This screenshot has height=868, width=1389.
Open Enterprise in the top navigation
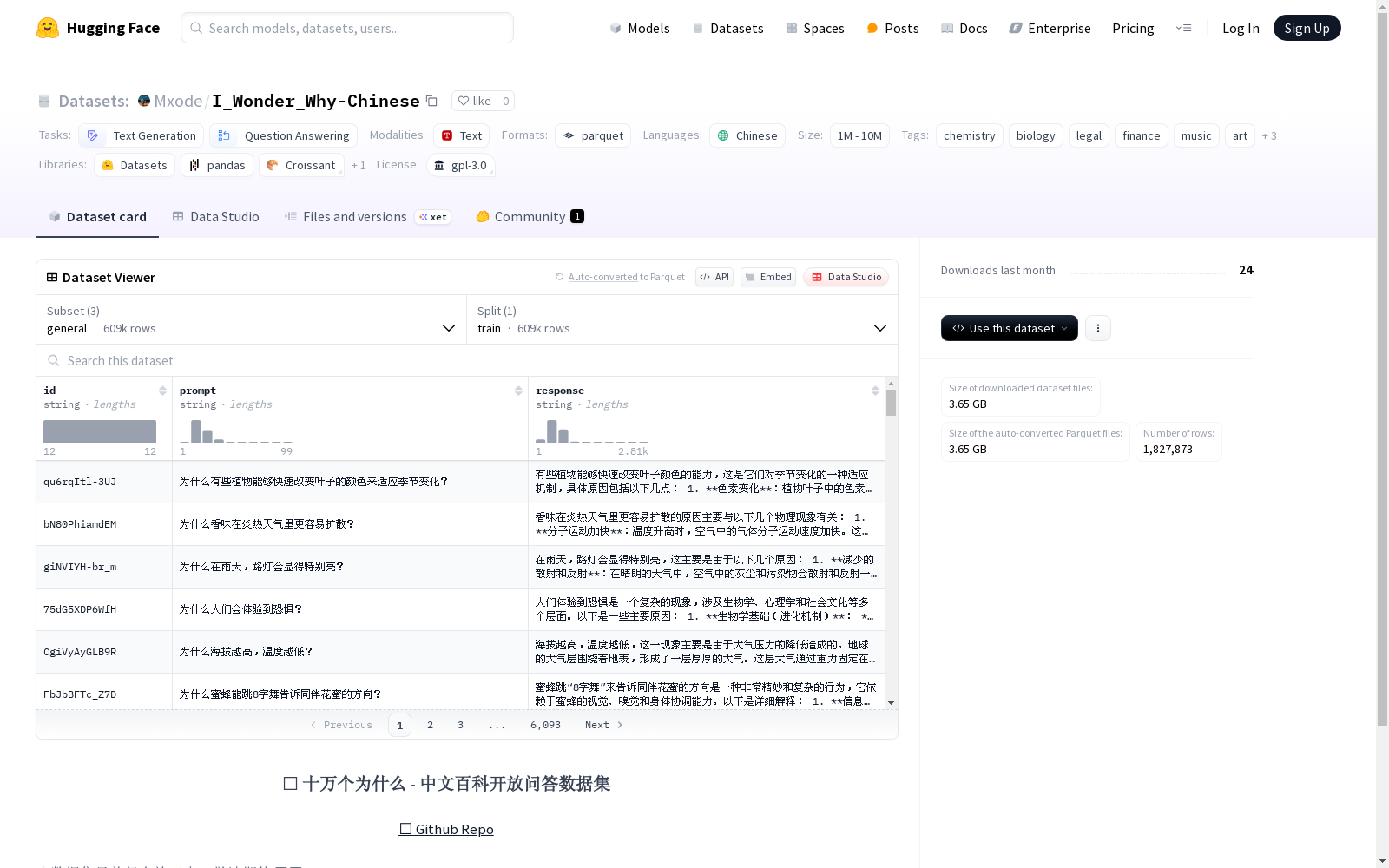1050,28
